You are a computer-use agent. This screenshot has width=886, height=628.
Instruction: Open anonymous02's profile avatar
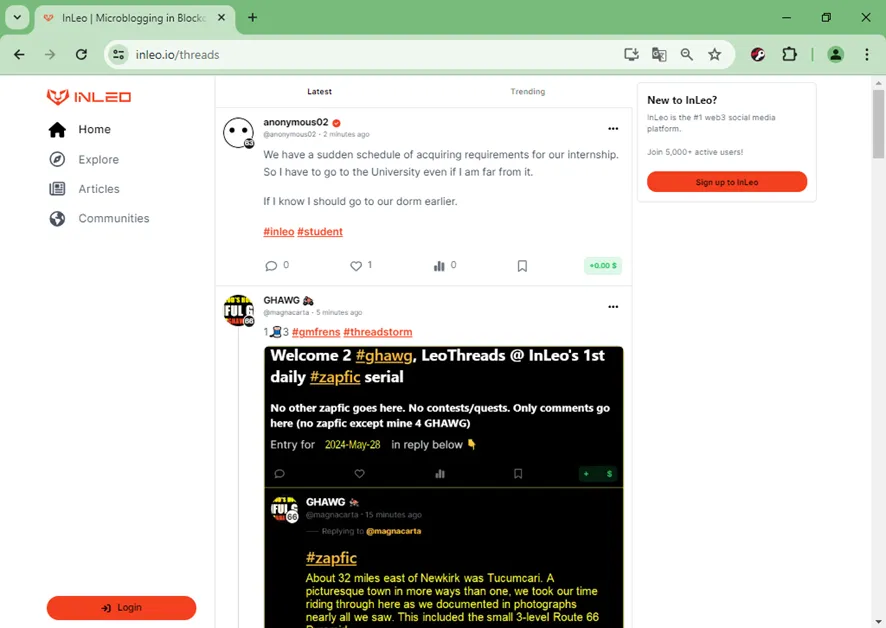238,133
